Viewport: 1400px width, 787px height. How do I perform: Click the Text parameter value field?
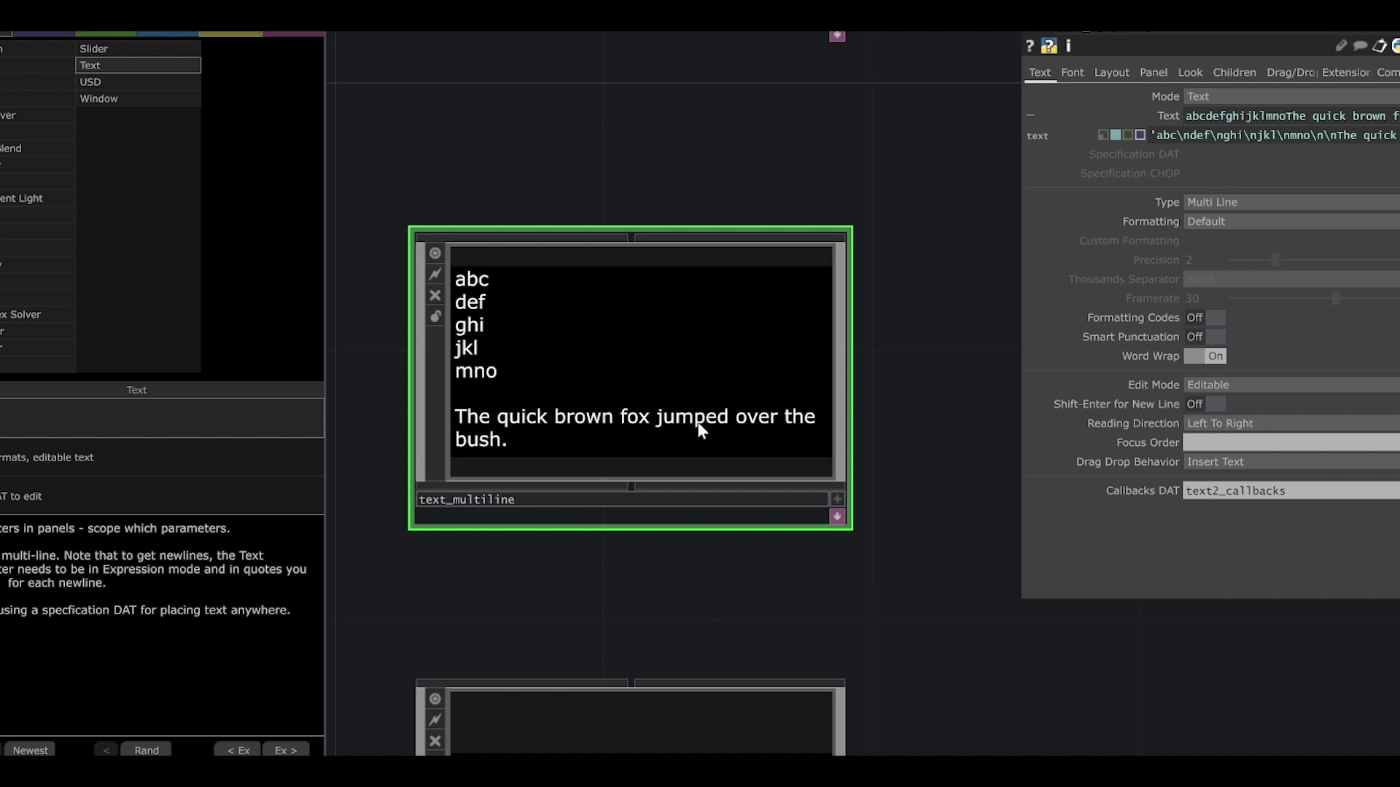coord(1291,116)
